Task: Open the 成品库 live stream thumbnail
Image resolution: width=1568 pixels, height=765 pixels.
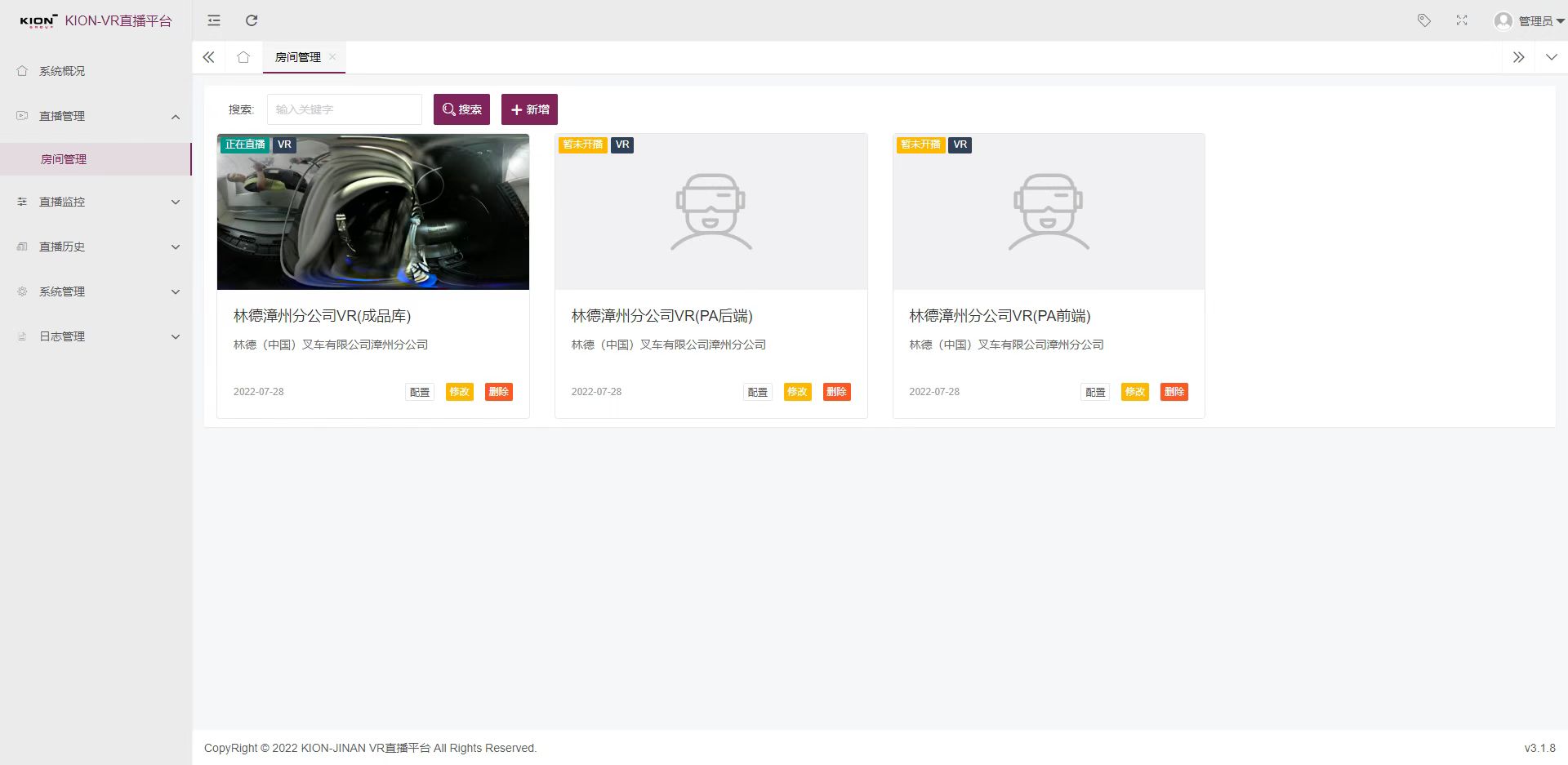Action: (x=373, y=211)
